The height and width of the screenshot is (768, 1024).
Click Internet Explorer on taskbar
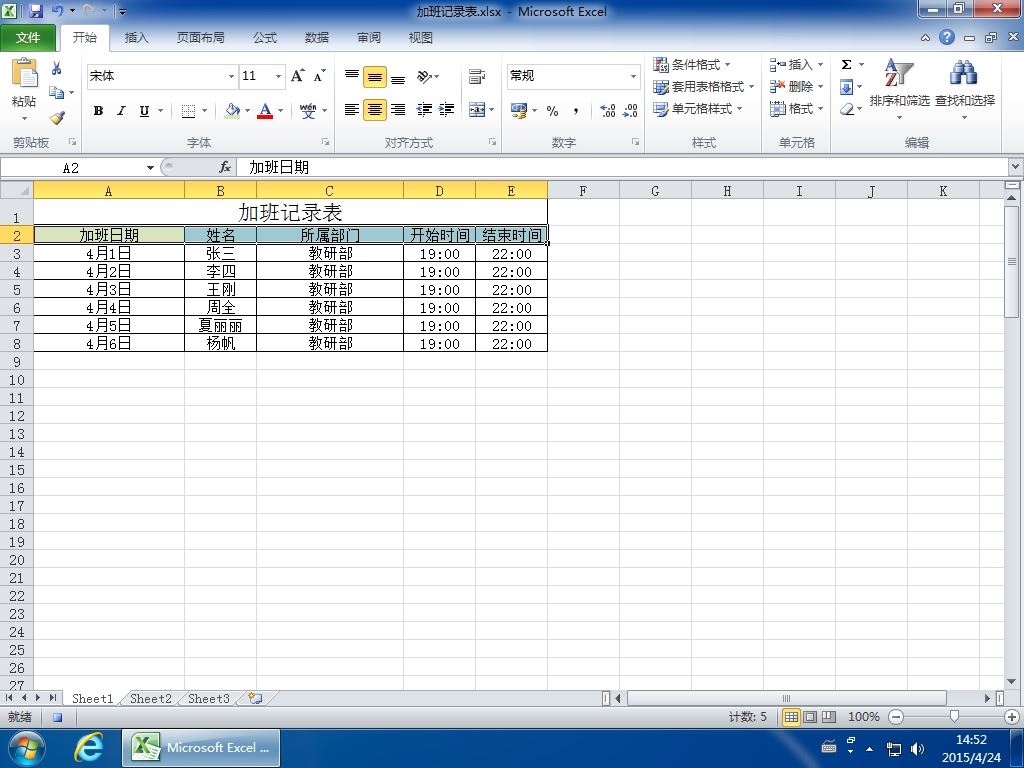(88, 747)
